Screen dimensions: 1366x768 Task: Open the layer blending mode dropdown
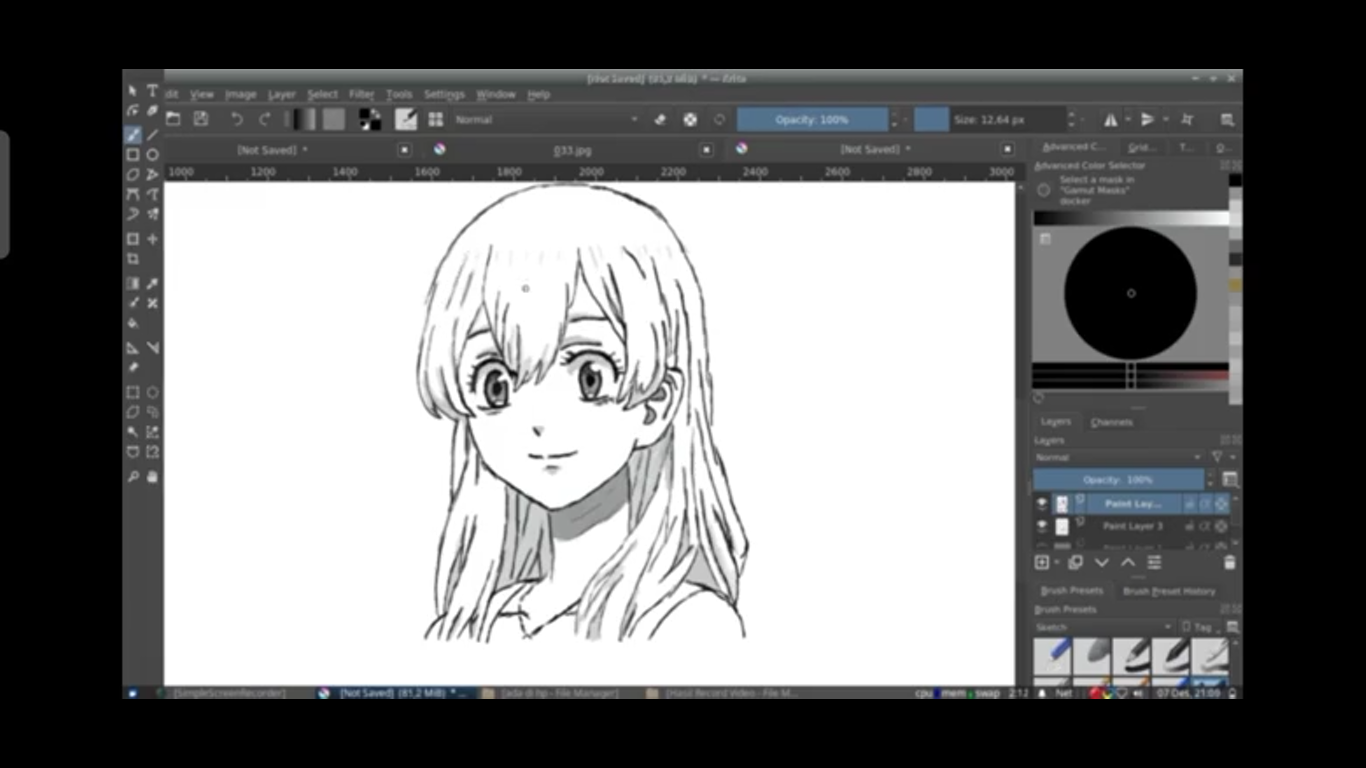(1118, 457)
